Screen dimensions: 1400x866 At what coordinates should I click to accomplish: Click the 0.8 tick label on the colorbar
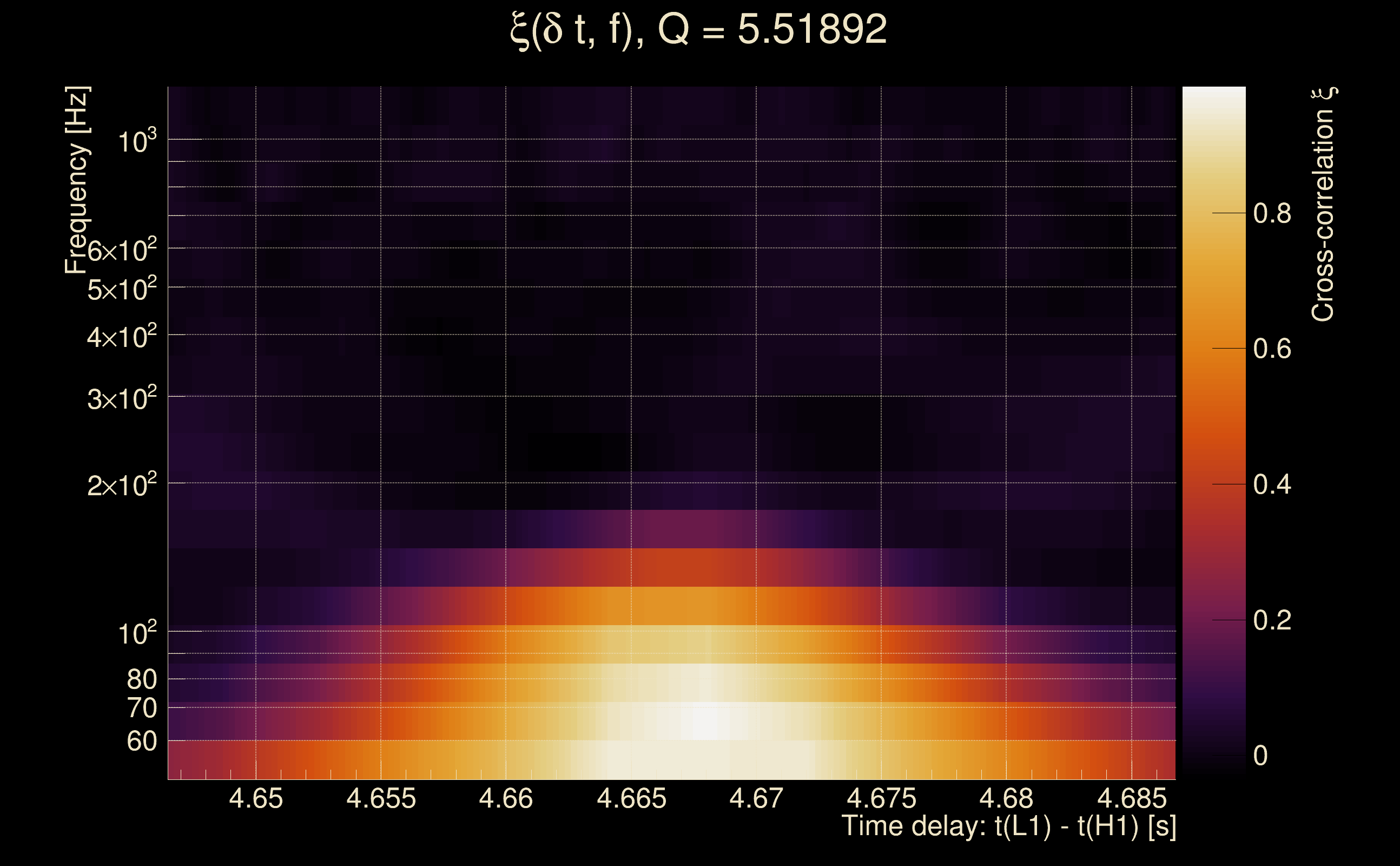tap(1272, 214)
